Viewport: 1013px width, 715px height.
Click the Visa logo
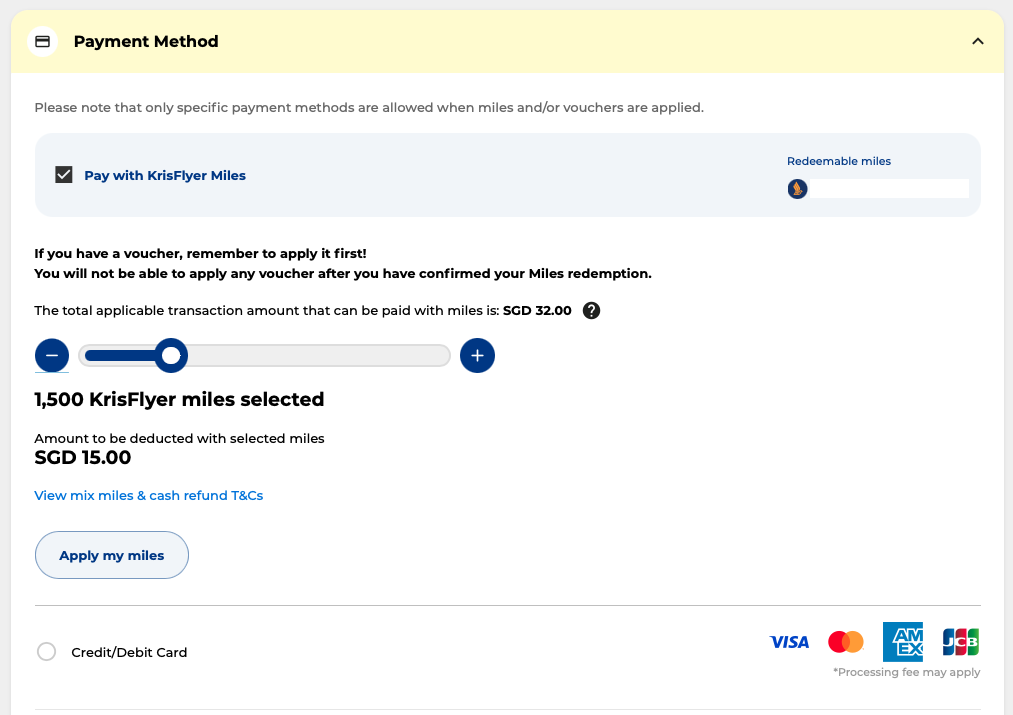pyautogui.click(x=789, y=642)
